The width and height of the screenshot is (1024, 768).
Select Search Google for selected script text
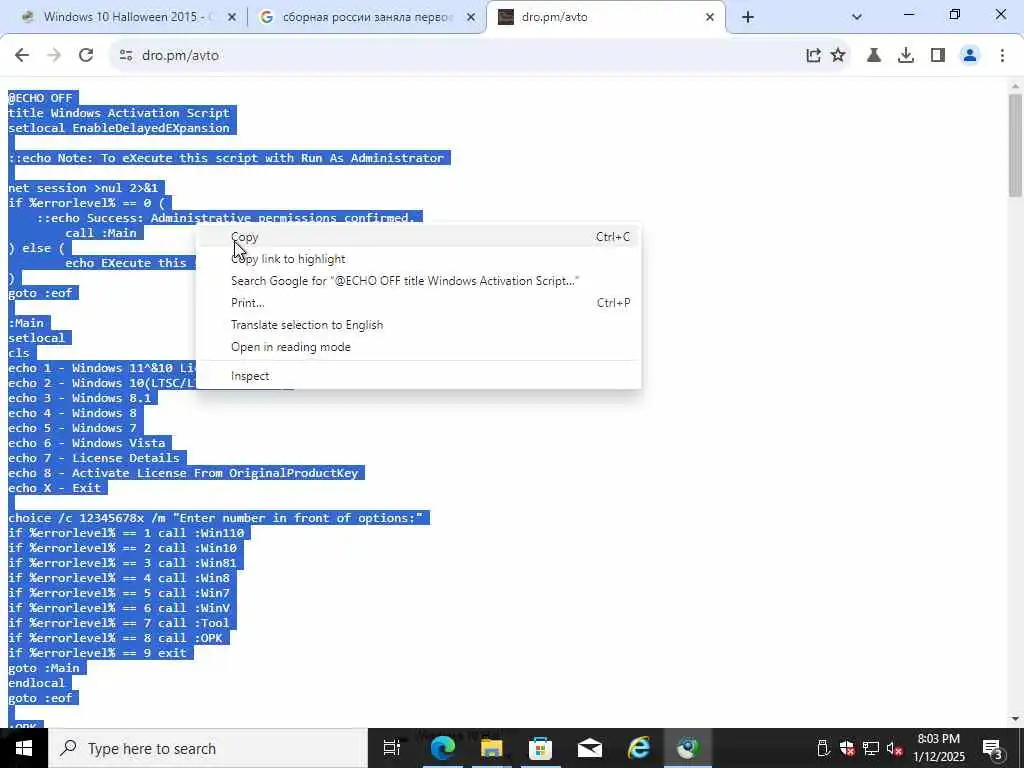[418, 281]
